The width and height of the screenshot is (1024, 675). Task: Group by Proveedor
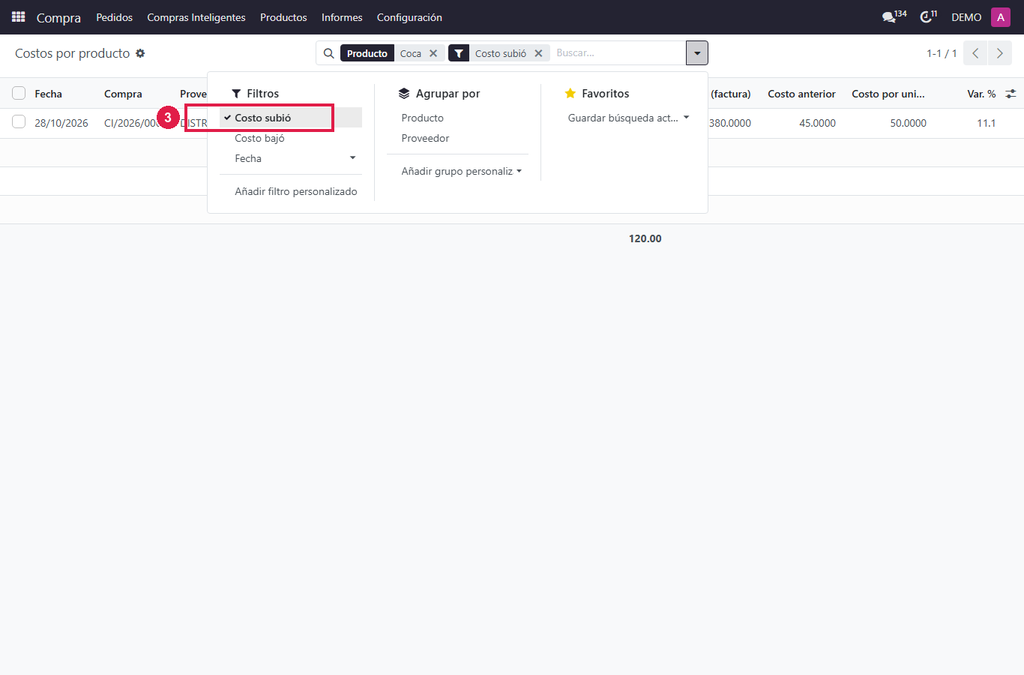coord(425,138)
